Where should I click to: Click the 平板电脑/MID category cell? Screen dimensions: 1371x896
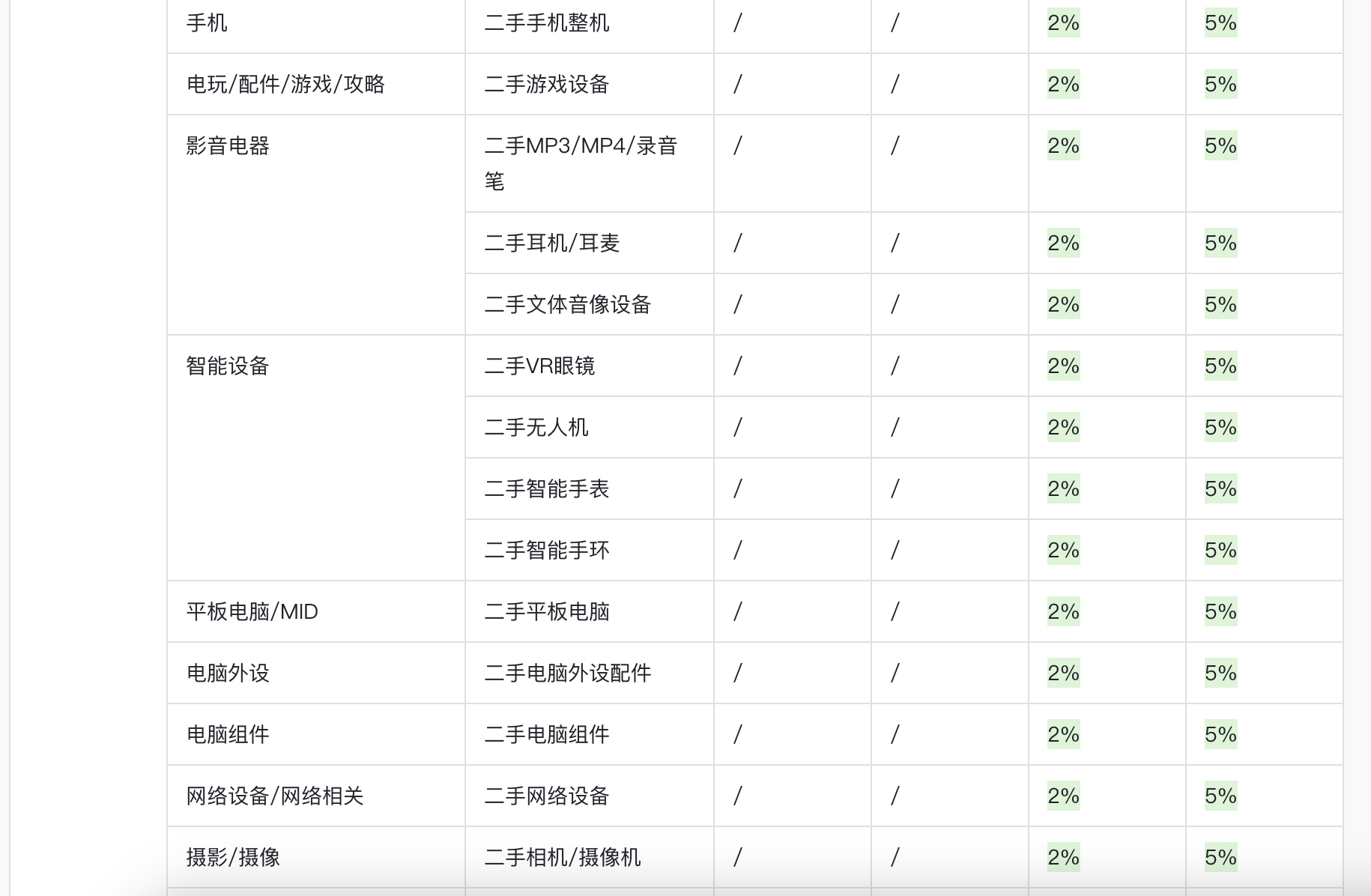252,611
